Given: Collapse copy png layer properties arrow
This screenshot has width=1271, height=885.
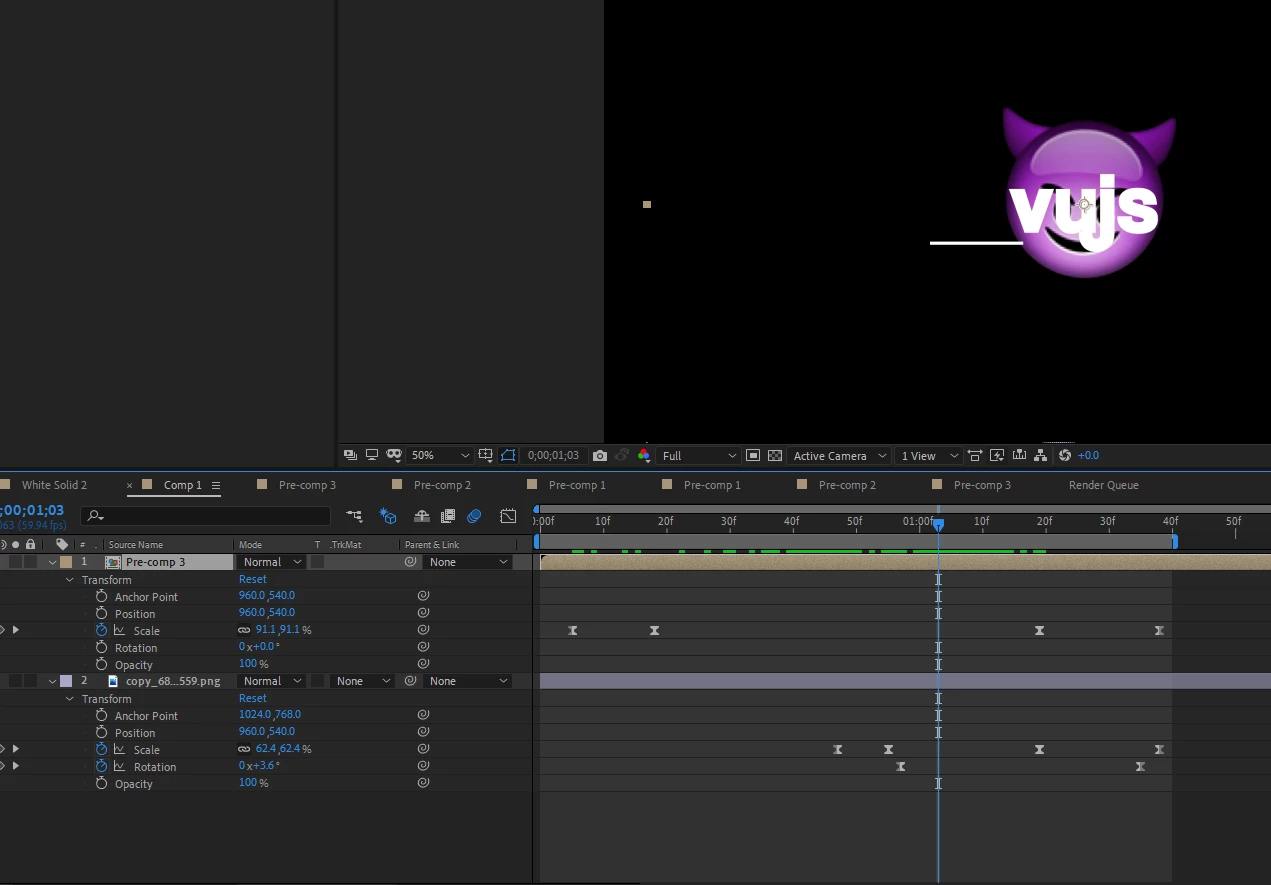Looking at the screenshot, I should [52, 681].
